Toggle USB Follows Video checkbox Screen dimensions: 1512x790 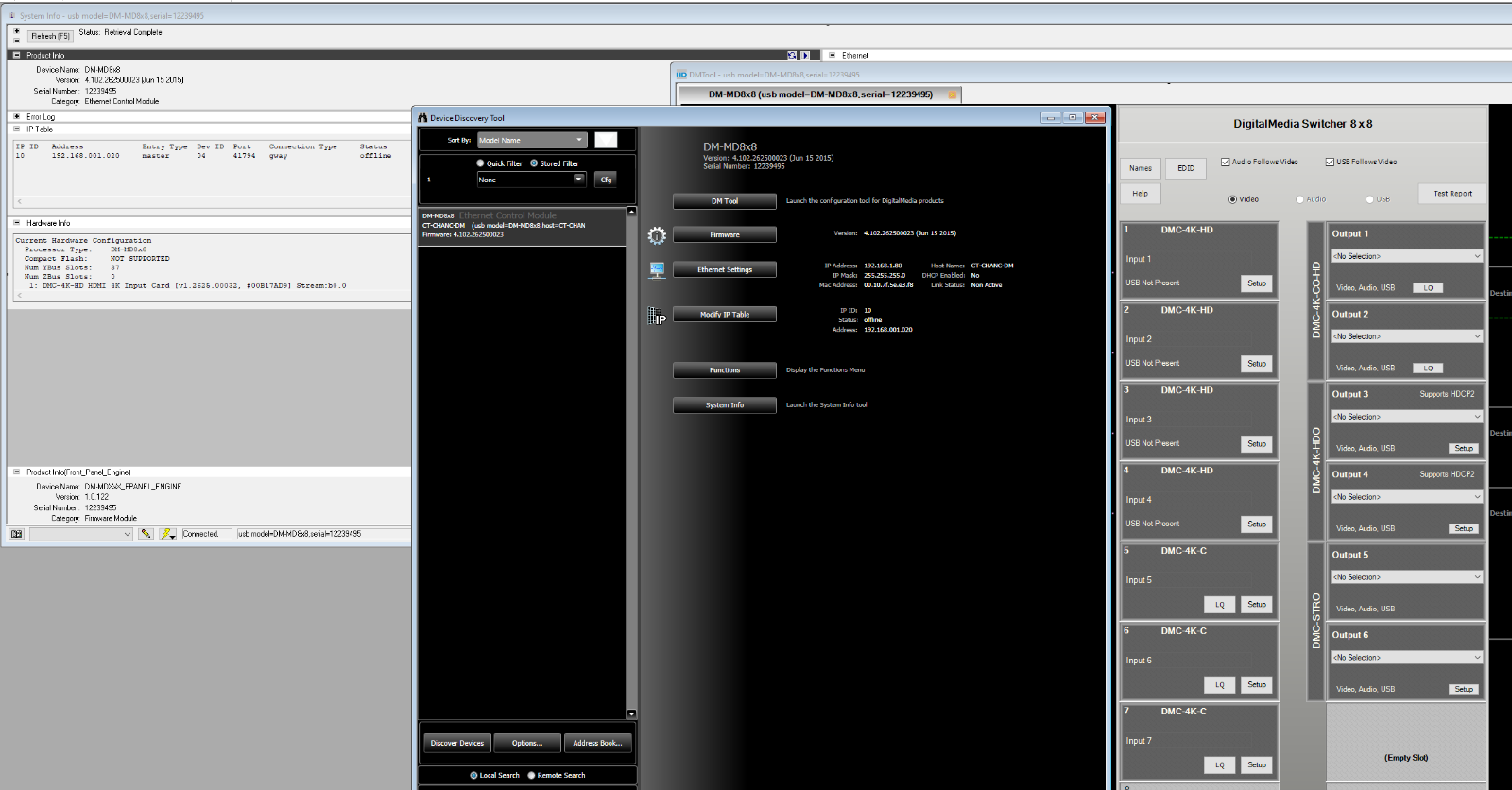pos(1330,162)
